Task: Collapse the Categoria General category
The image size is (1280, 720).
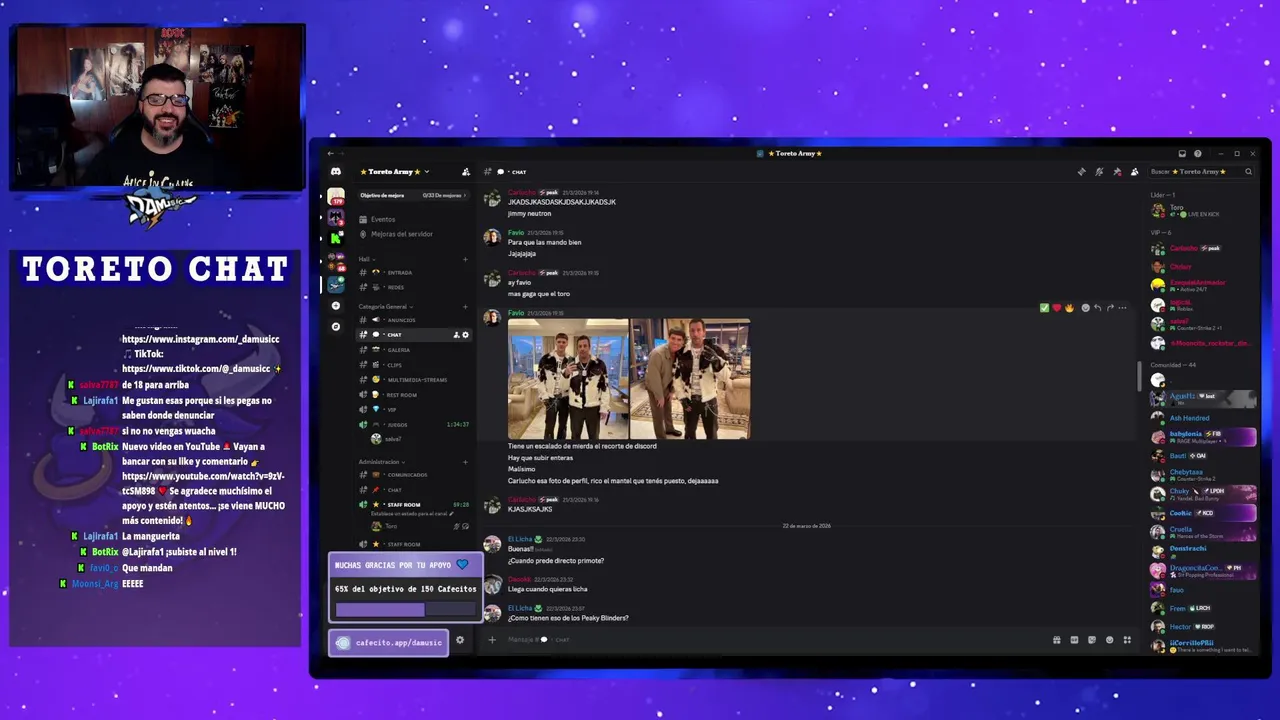Action: (x=385, y=307)
